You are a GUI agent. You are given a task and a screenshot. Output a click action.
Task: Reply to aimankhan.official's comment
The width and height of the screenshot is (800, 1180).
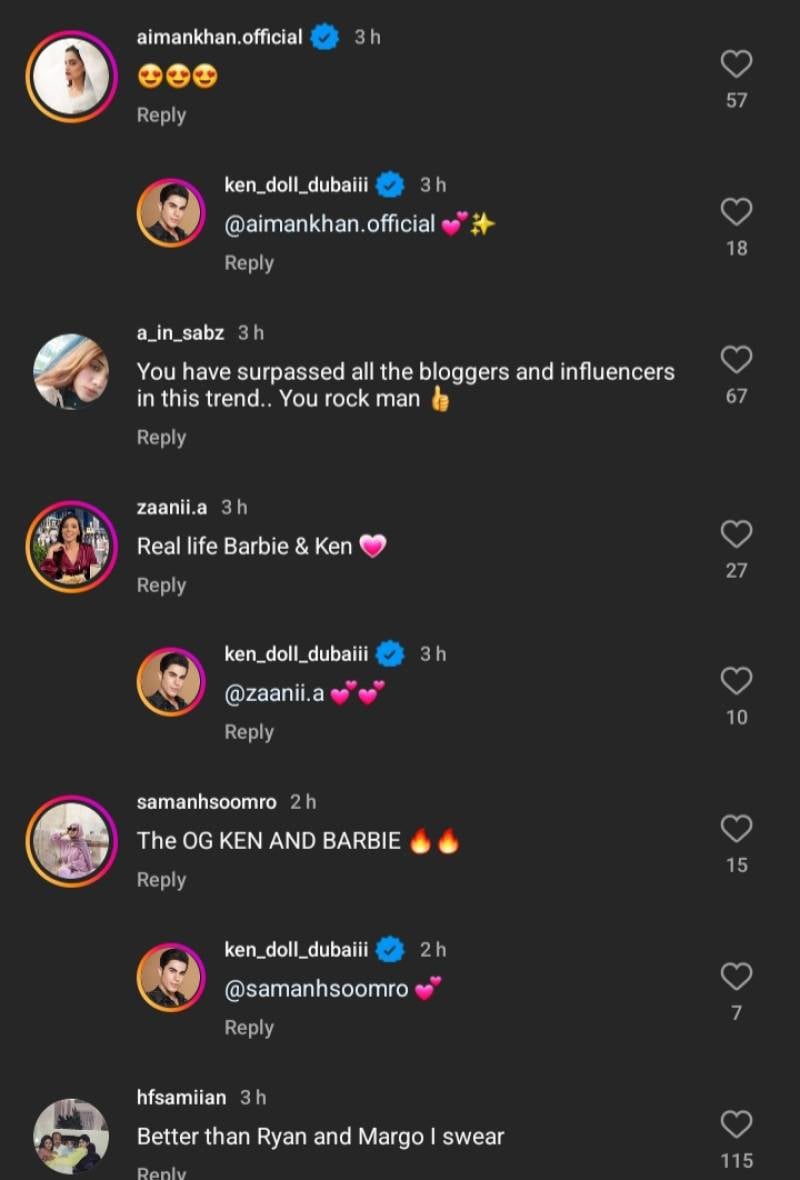(161, 115)
